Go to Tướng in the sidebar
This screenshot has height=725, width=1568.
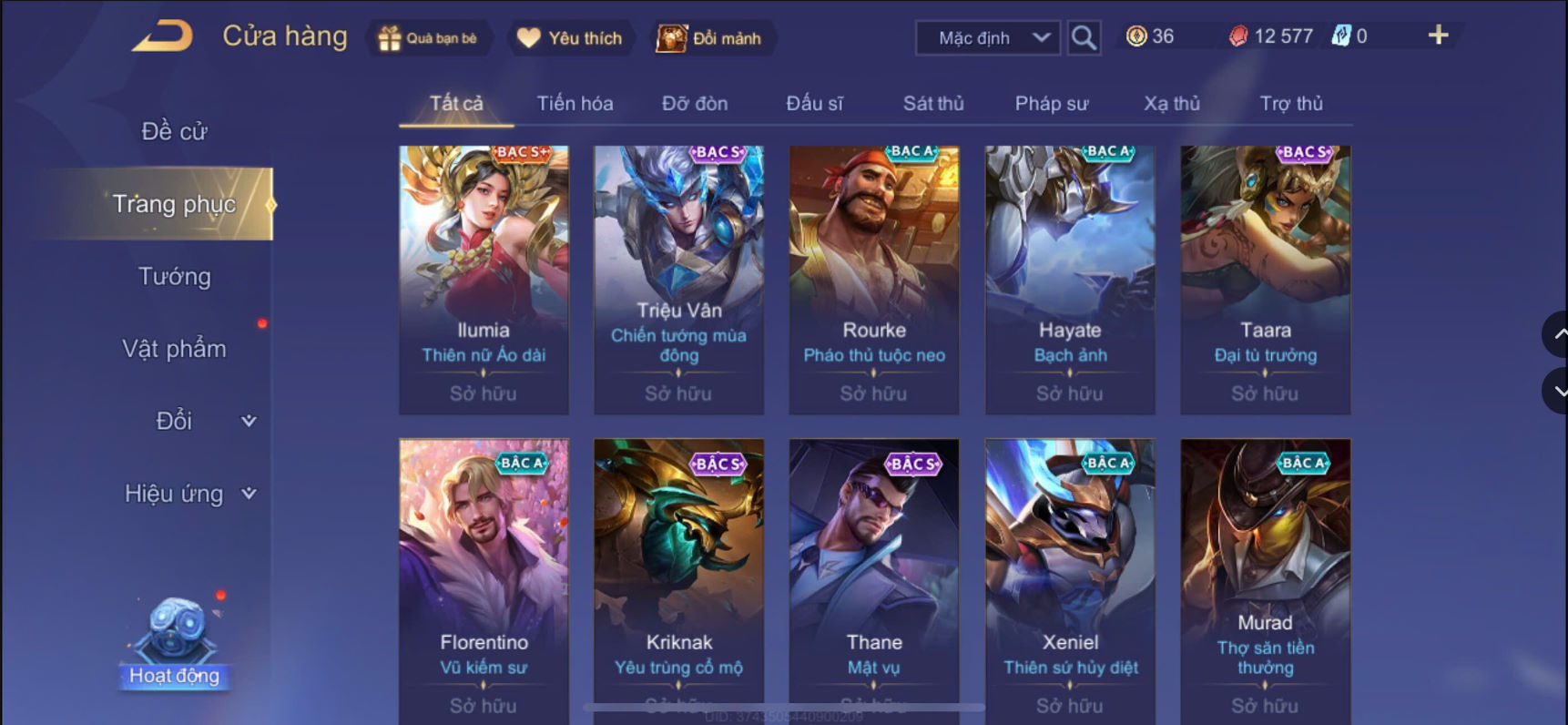click(x=174, y=276)
